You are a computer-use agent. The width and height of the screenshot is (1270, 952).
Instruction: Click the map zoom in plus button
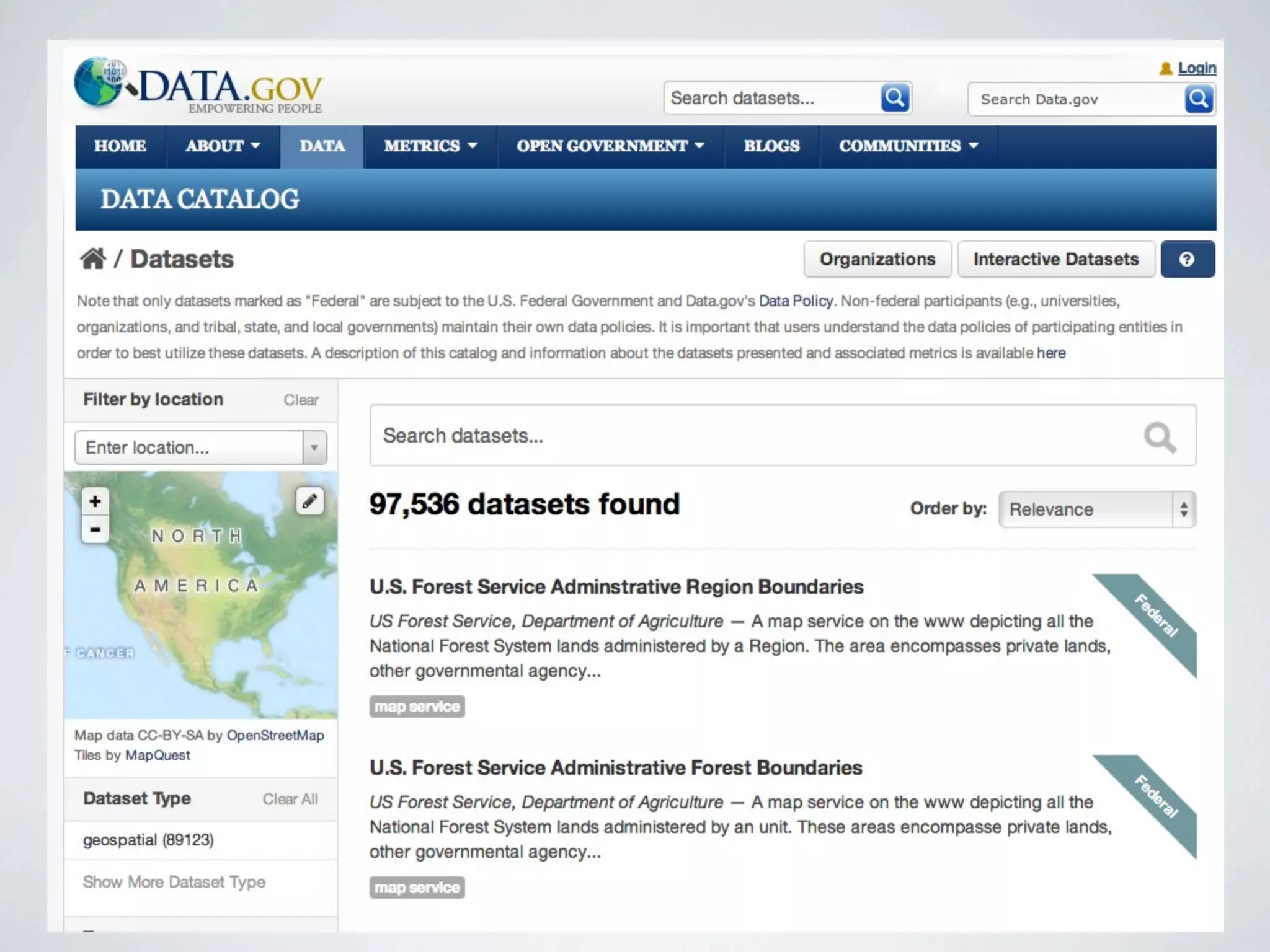pos(95,501)
